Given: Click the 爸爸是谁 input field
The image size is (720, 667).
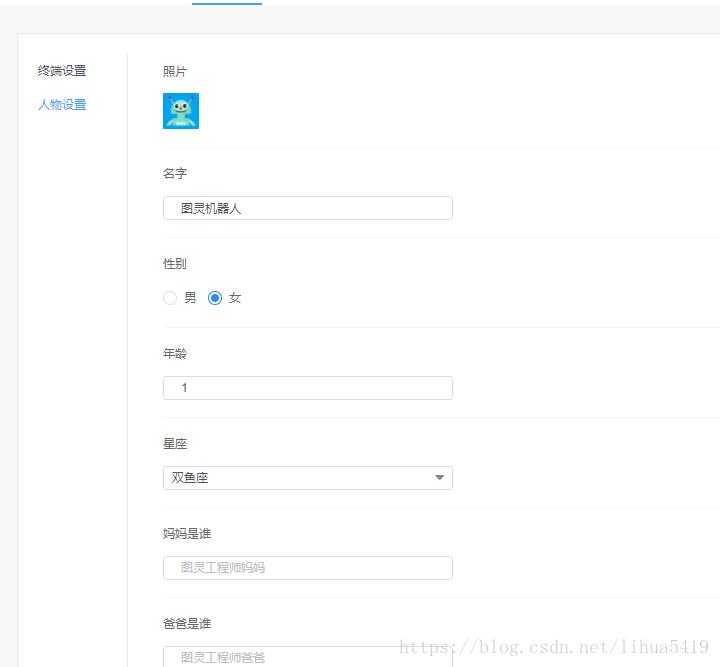Looking at the screenshot, I should click(308, 656).
